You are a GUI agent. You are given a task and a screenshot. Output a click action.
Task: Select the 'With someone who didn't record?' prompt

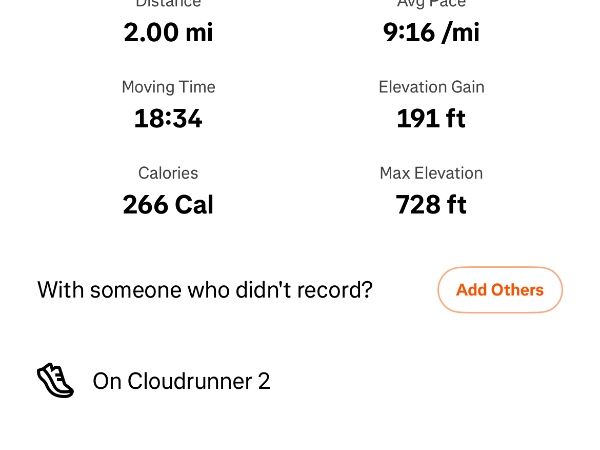click(x=205, y=290)
